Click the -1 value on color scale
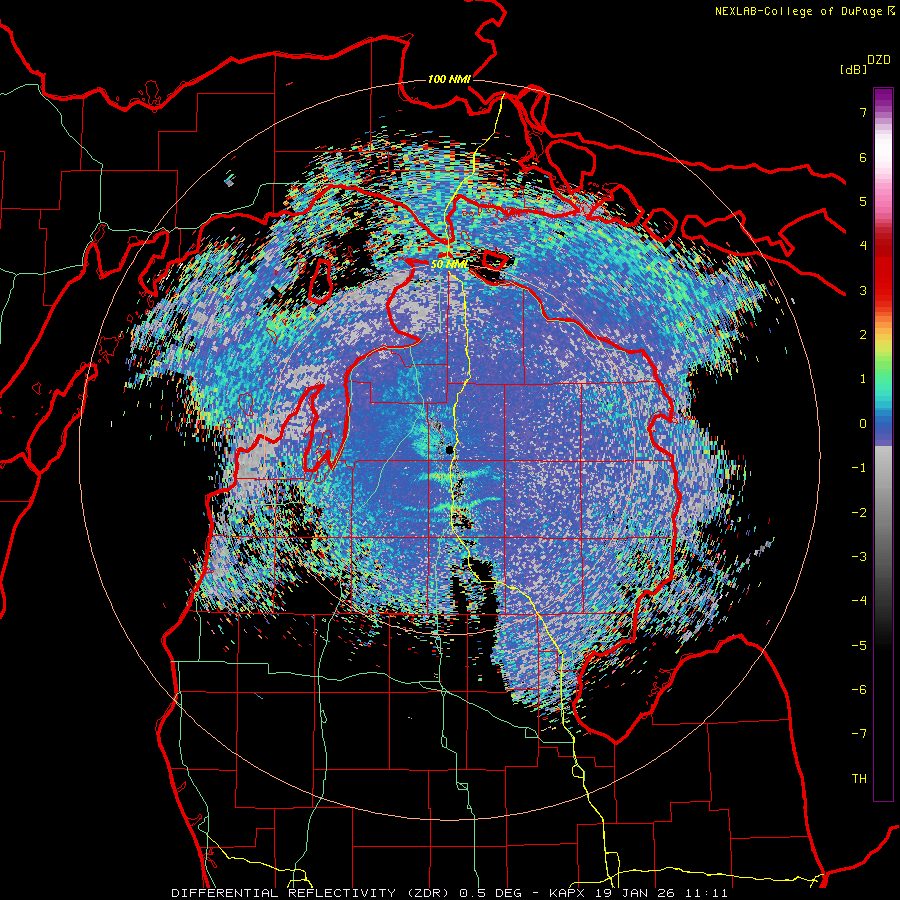The width and height of the screenshot is (900, 900). 859,468
